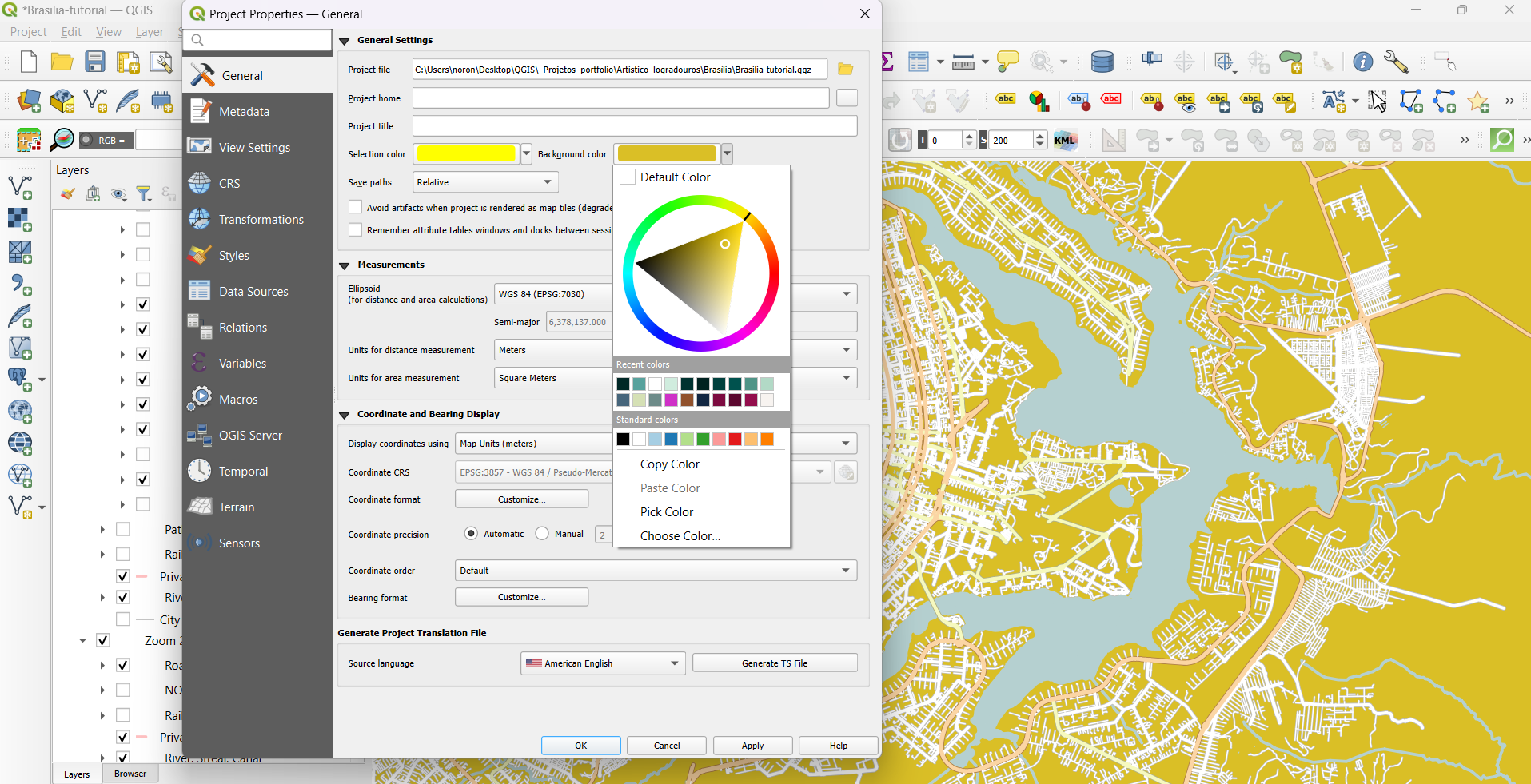Click the add PostGIS elephant layer icon
Screen dimensions: 1531x784
click(18, 379)
